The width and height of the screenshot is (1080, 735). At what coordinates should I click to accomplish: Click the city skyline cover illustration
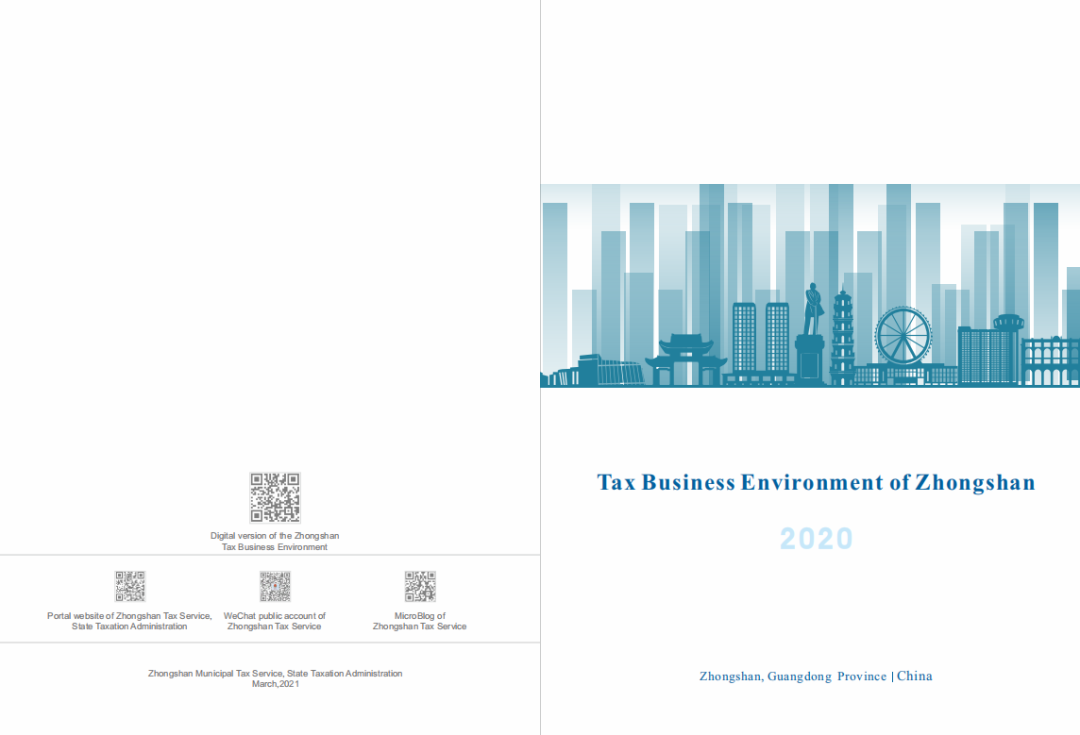tap(810, 285)
